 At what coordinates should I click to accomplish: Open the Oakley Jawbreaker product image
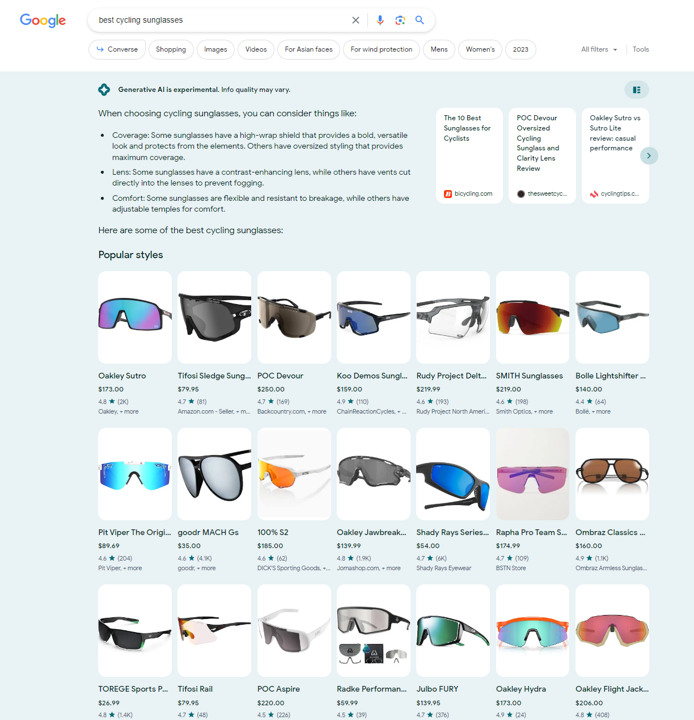pos(373,474)
